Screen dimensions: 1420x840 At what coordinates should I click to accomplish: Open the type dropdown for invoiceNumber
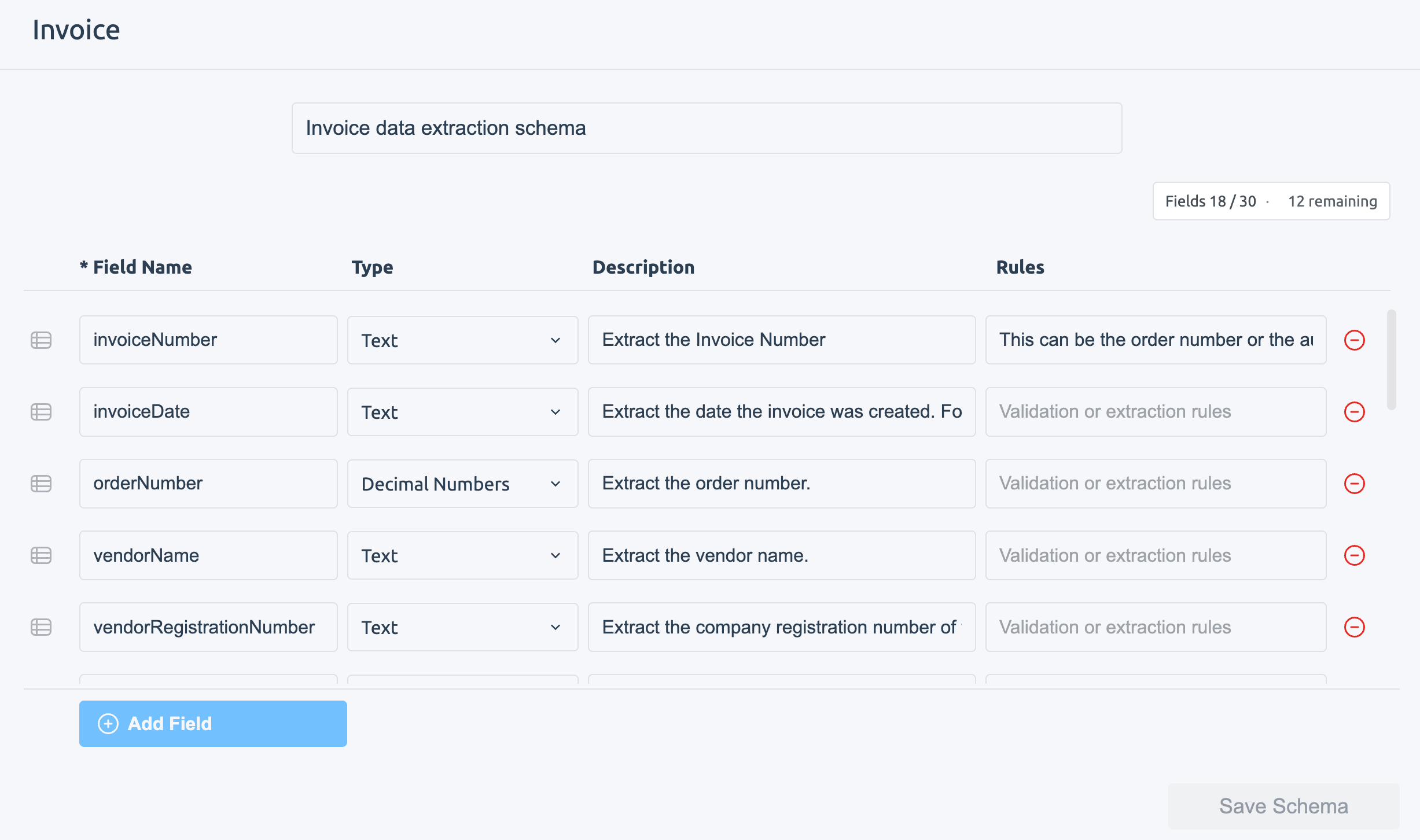pyautogui.click(x=462, y=340)
